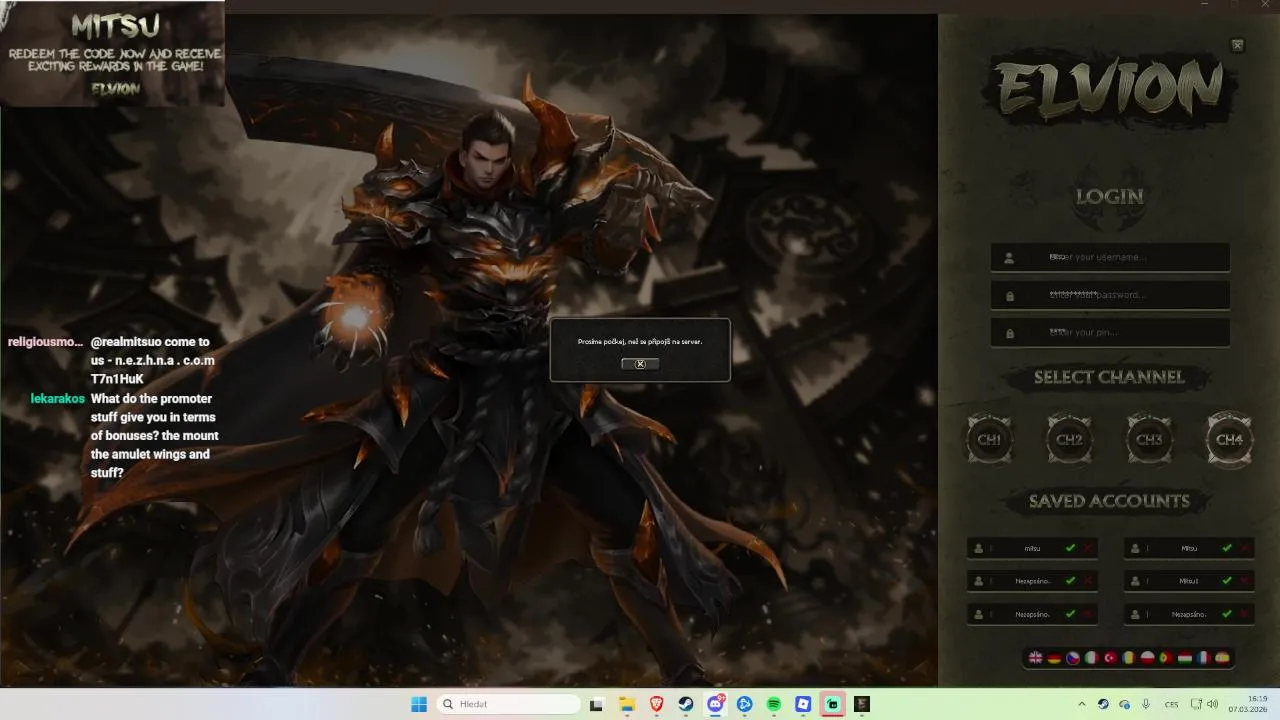Viewport: 1280px width, 720px height.
Task: Focus the username input field
Action: 1110,257
